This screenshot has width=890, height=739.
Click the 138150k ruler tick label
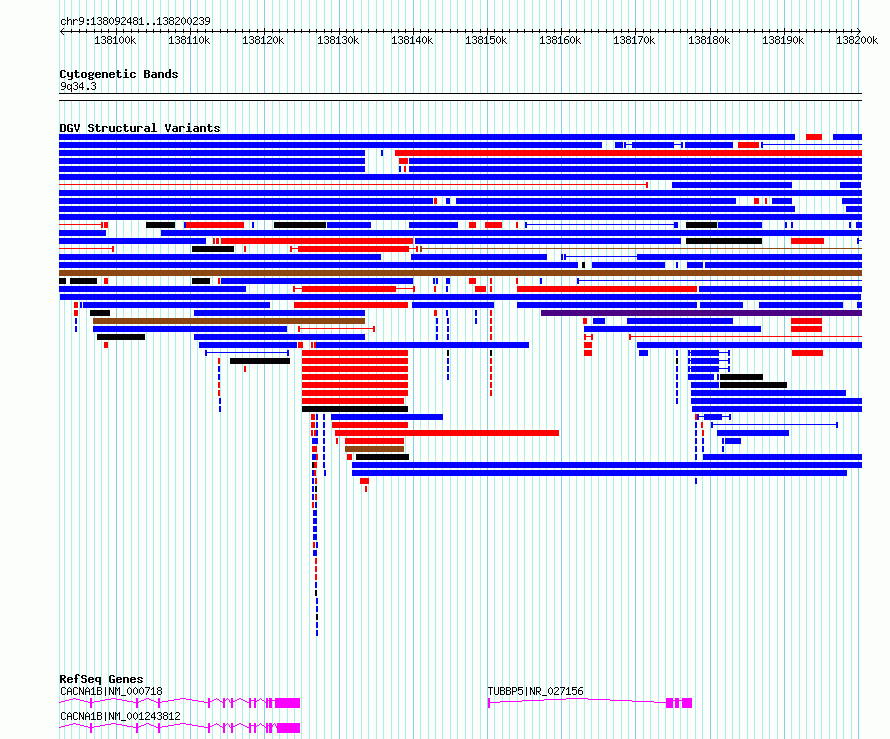coord(486,40)
